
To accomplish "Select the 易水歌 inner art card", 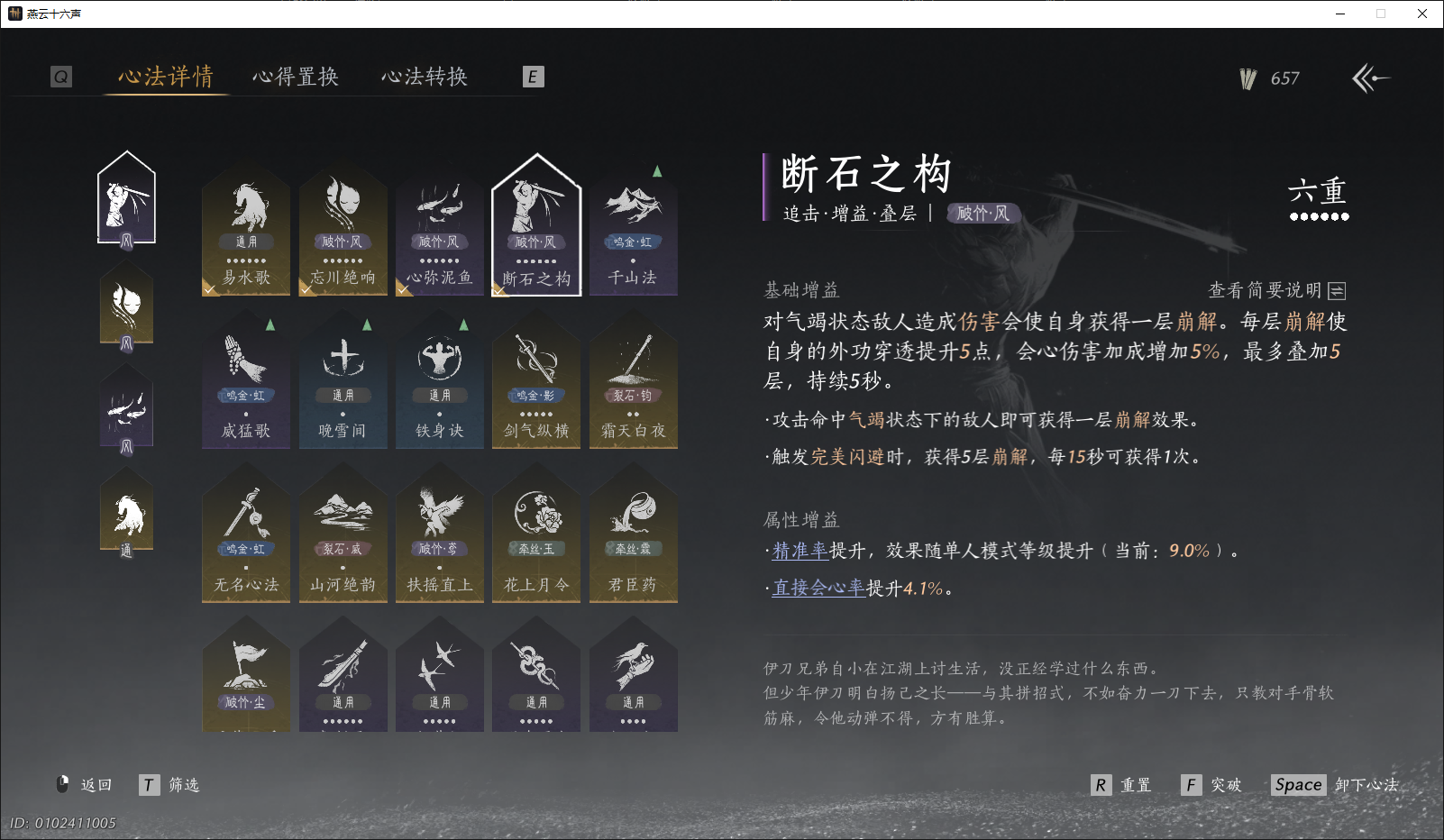I will point(246,227).
